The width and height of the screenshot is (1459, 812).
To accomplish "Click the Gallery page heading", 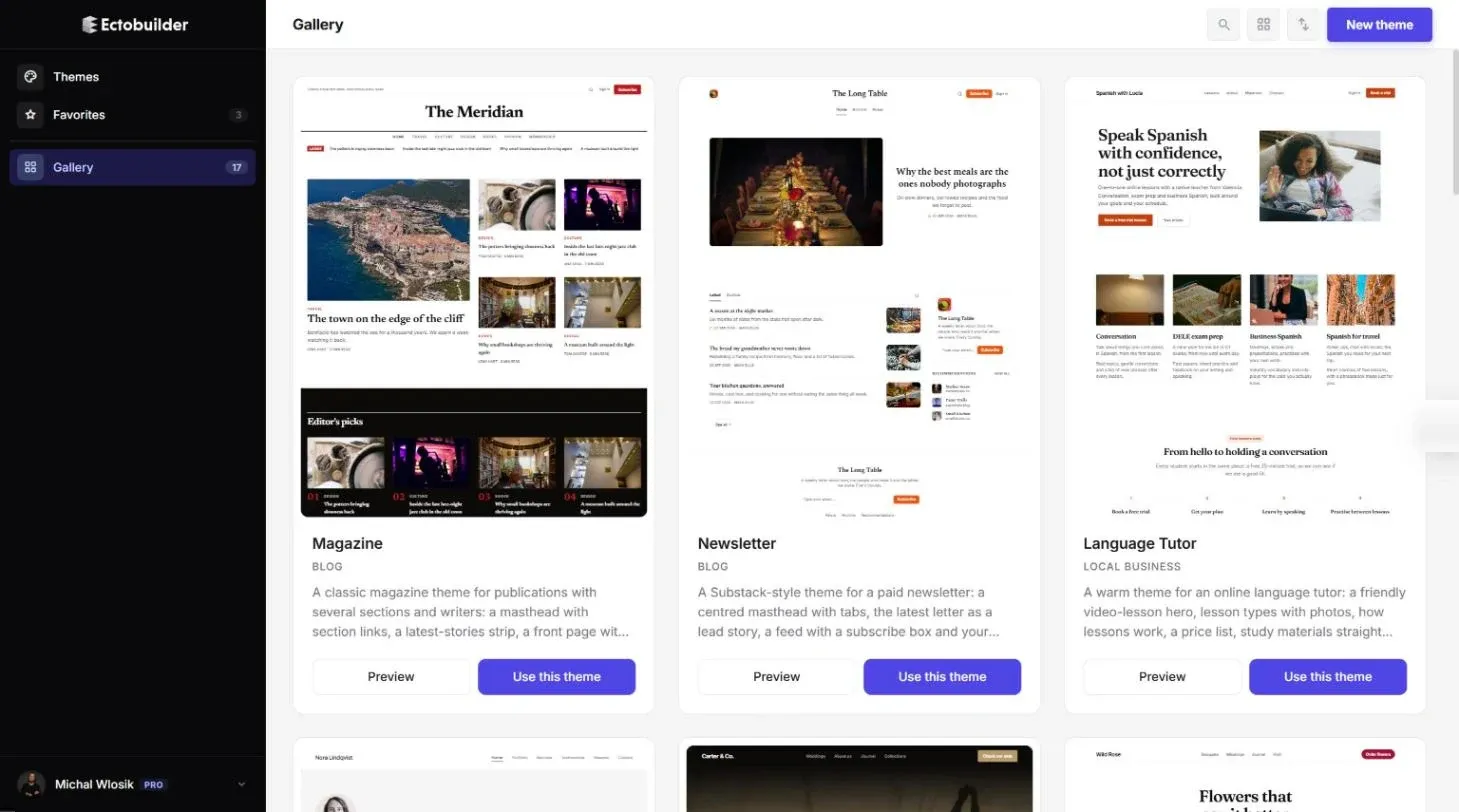I will (318, 25).
